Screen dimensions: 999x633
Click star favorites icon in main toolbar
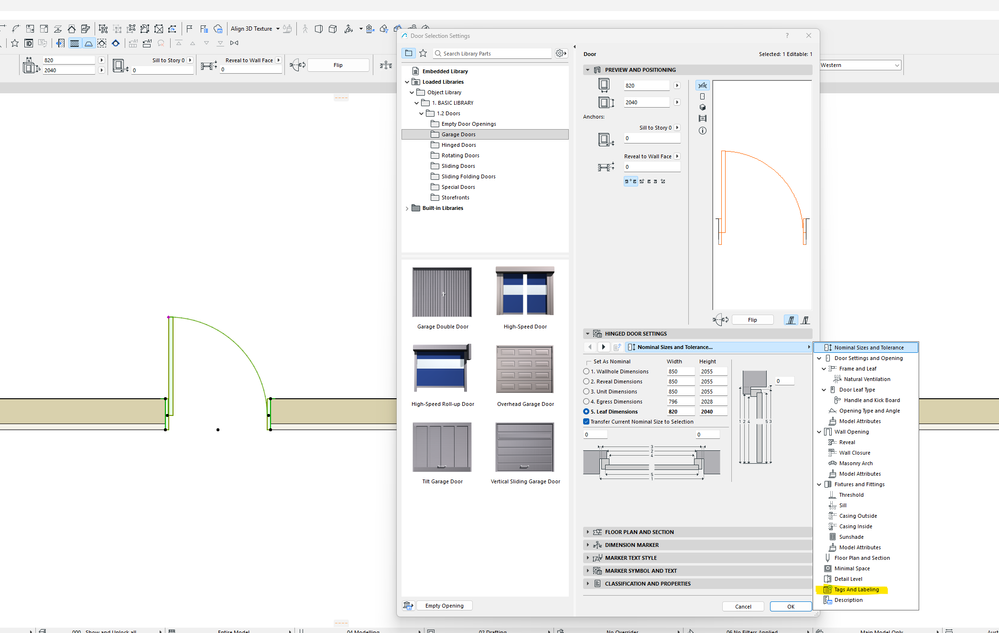(15, 43)
